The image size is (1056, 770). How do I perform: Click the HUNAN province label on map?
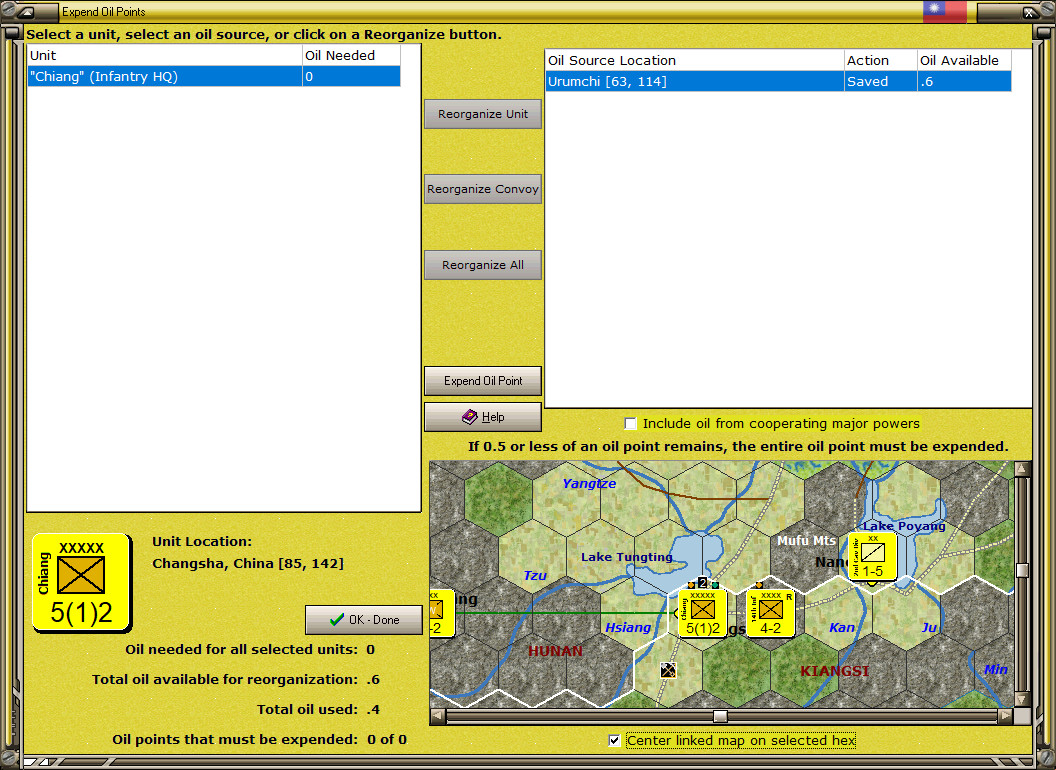556,651
